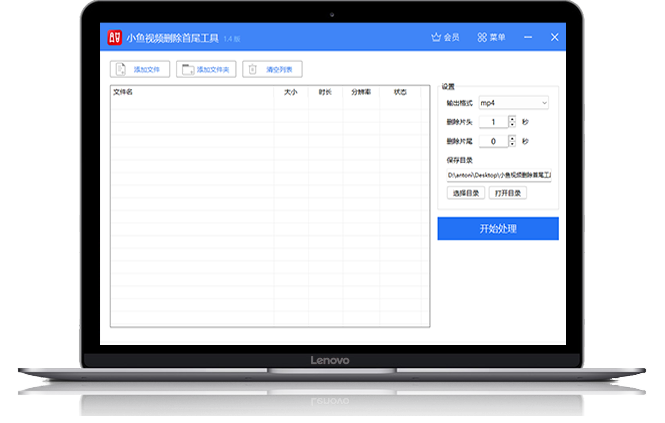665x423 pixels.
Task: Click the 删除片尾 seconds value field
Action: tap(493, 141)
